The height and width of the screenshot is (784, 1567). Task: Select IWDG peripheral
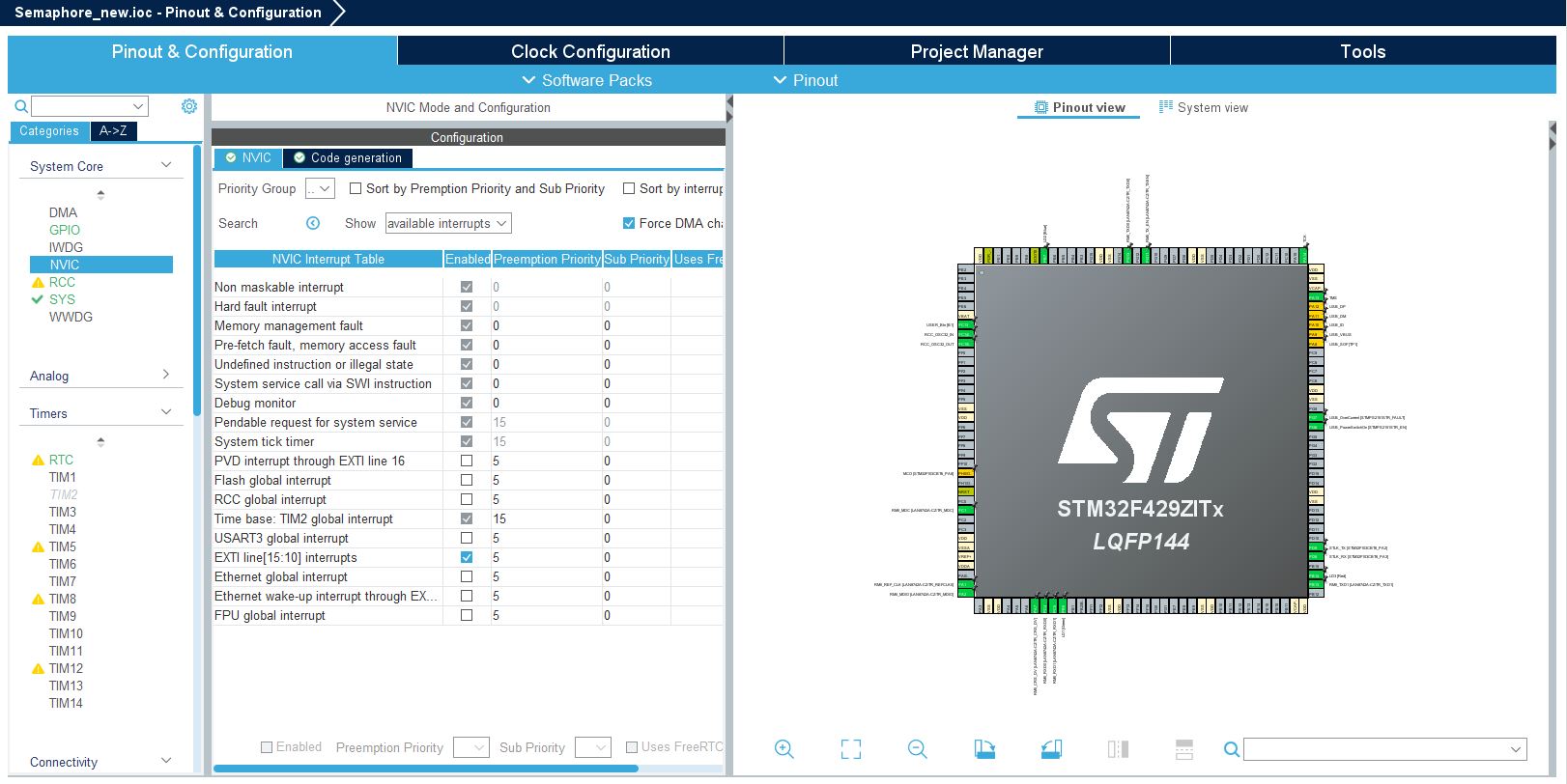66,247
